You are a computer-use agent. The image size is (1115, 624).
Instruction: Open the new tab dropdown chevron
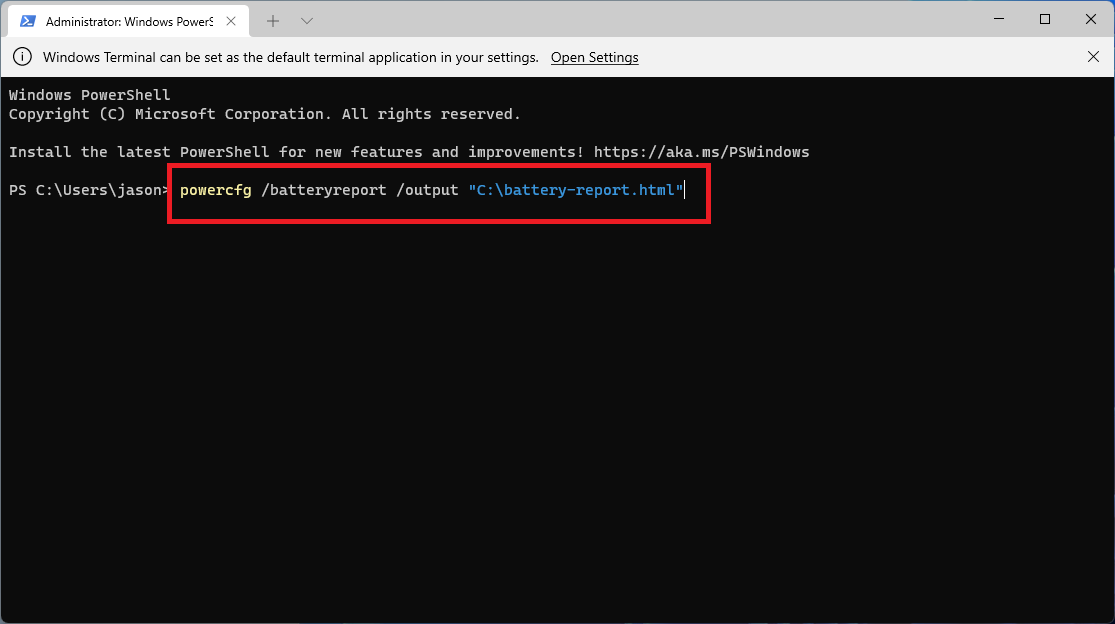click(x=306, y=19)
